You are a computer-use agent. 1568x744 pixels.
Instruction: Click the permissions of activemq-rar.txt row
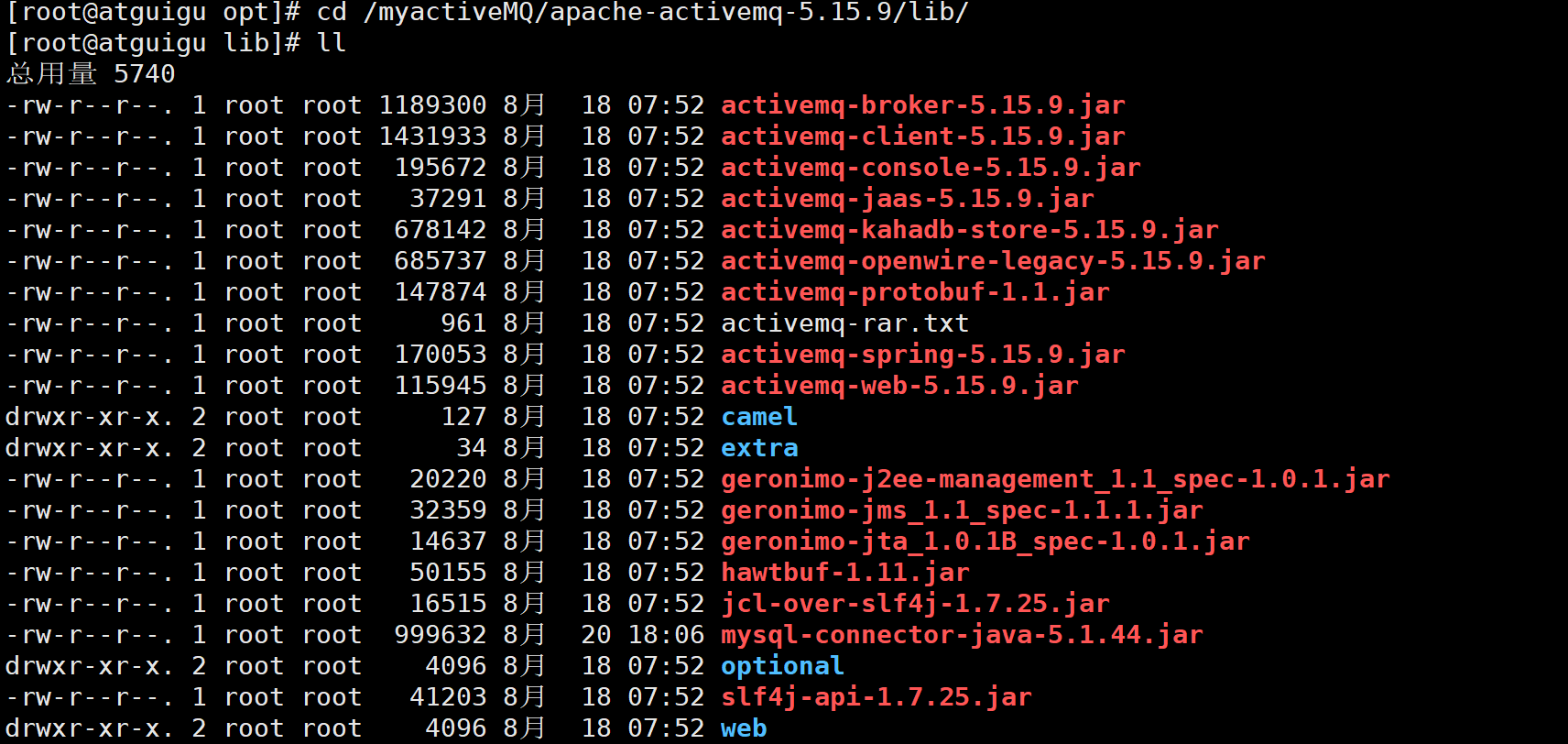point(90,324)
